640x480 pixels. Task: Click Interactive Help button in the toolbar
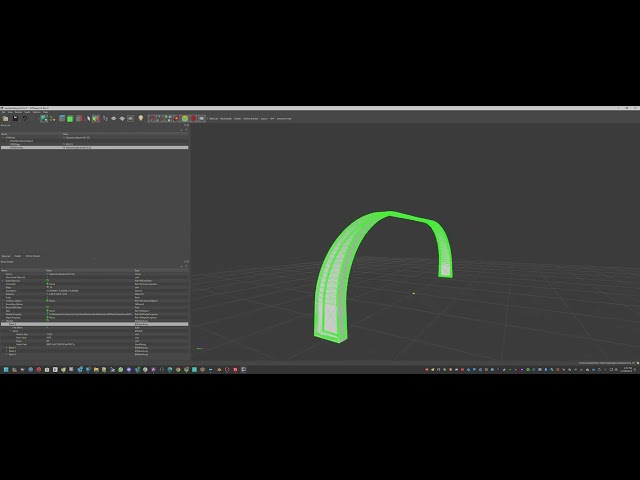tap(284, 118)
